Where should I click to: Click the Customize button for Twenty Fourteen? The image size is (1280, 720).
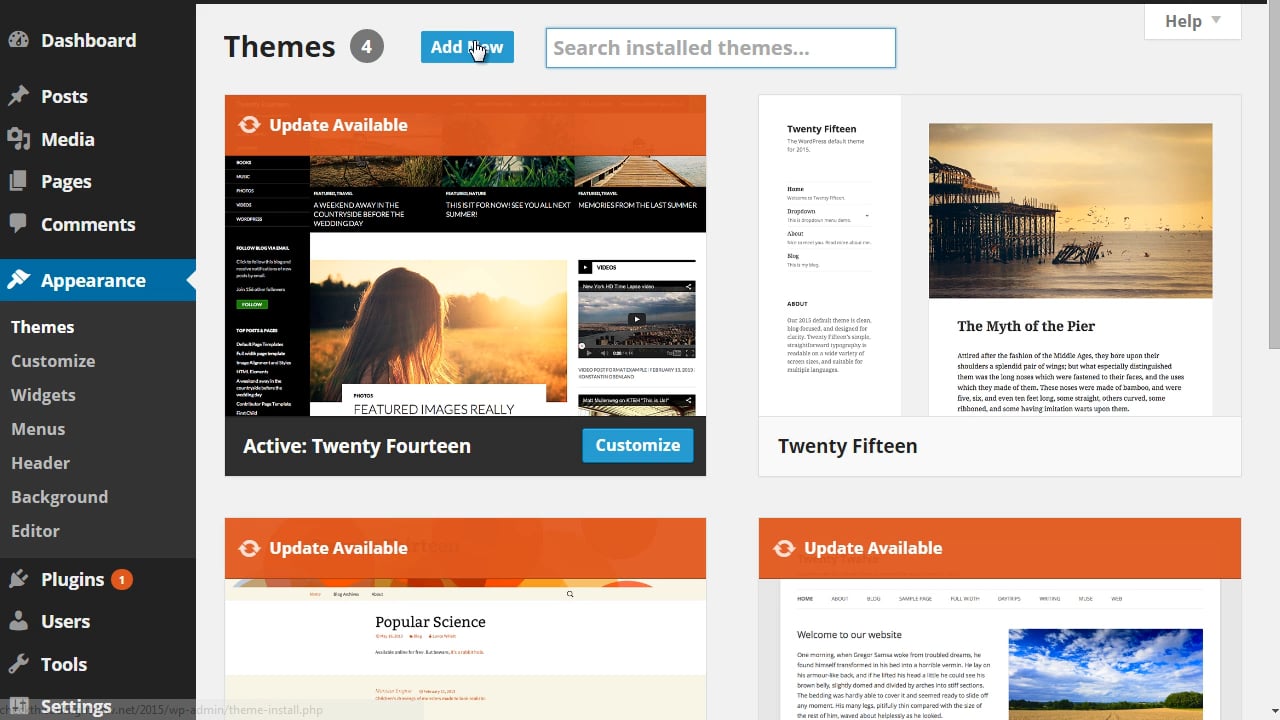coord(637,445)
